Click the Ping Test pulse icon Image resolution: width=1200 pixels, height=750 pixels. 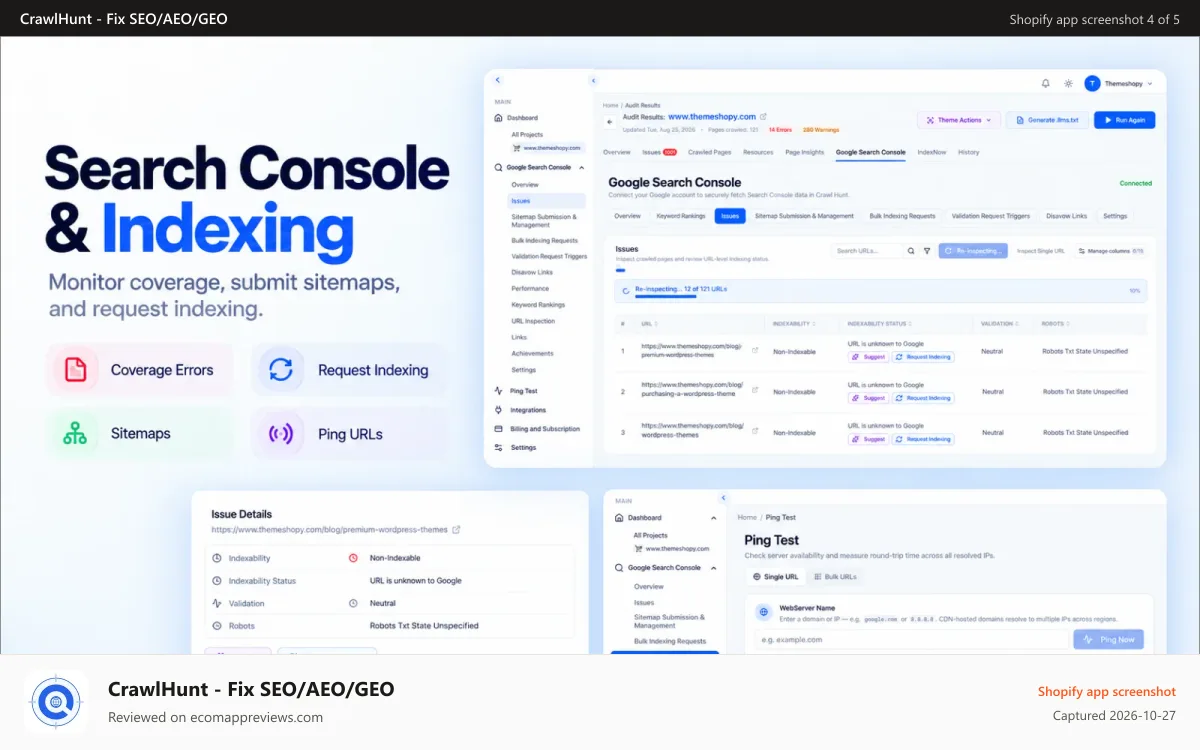click(x=499, y=391)
